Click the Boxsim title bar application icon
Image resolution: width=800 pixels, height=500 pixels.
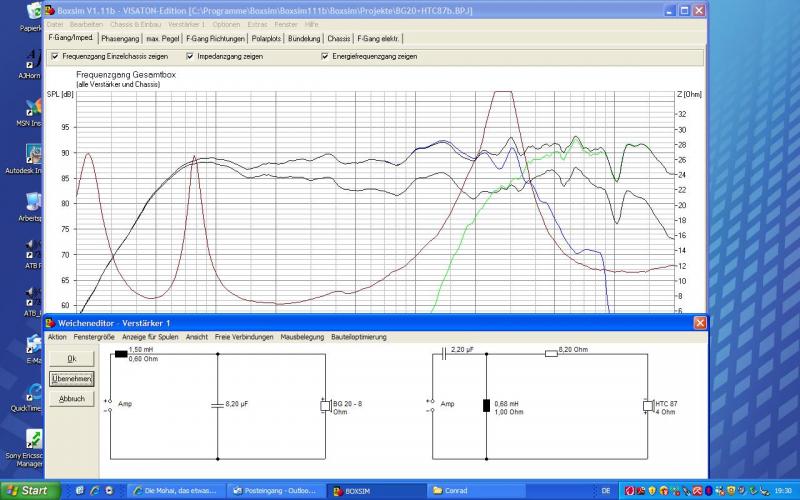coord(50,10)
